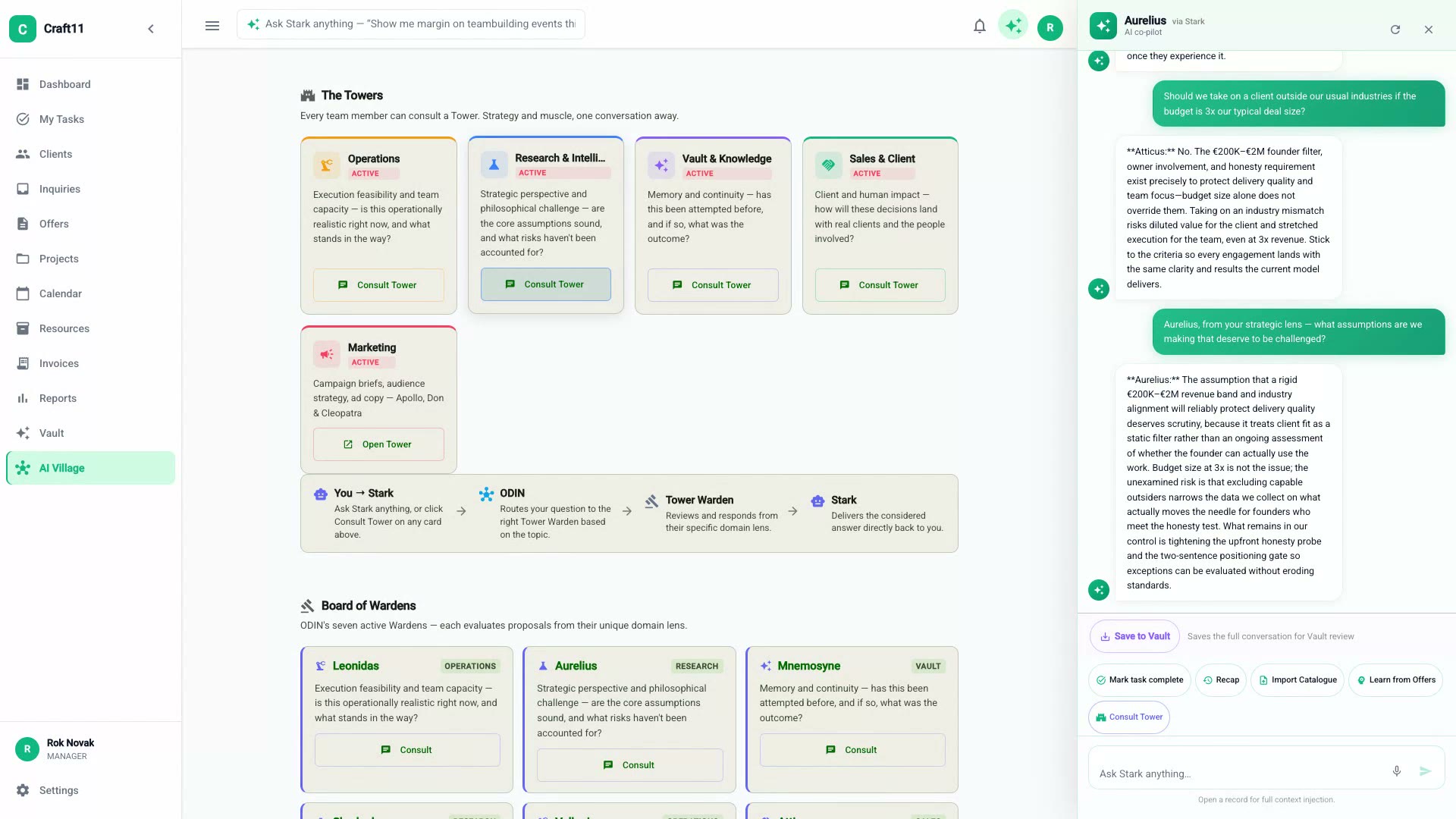Open Calendar from the sidebar

coord(91,293)
